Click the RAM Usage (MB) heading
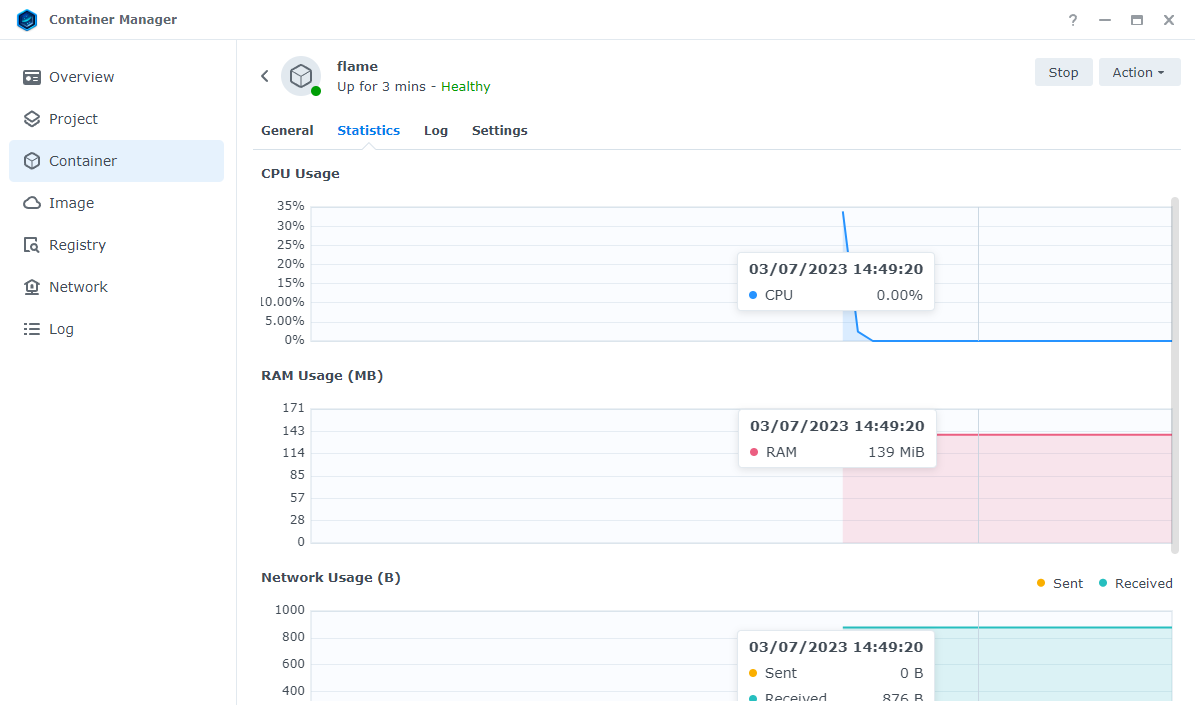This screenshot has width=1195, height=705. [x=322, y=376]
